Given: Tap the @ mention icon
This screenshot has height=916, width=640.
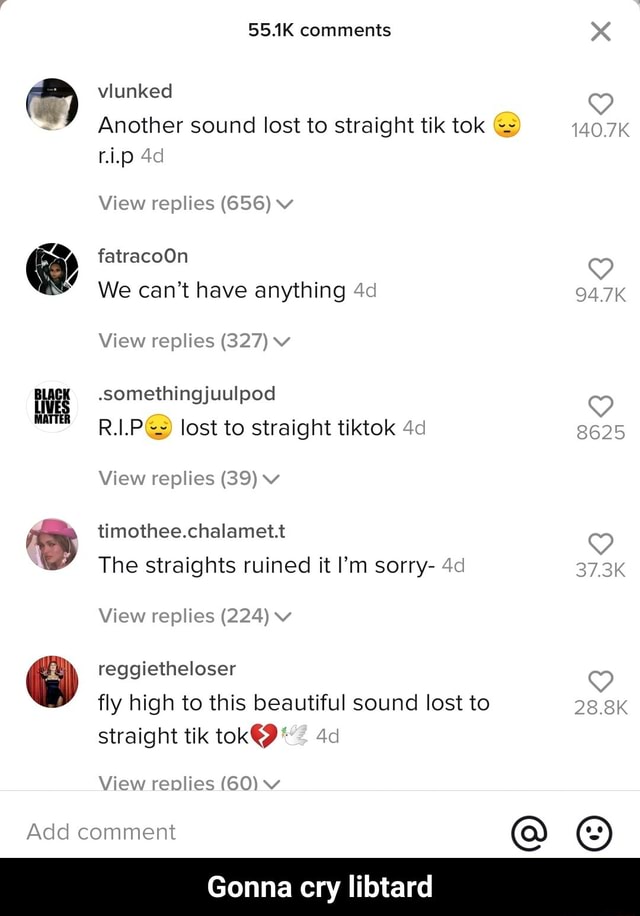Looking at the screenshot, I should pyautogui.click(x=529, y=833).
